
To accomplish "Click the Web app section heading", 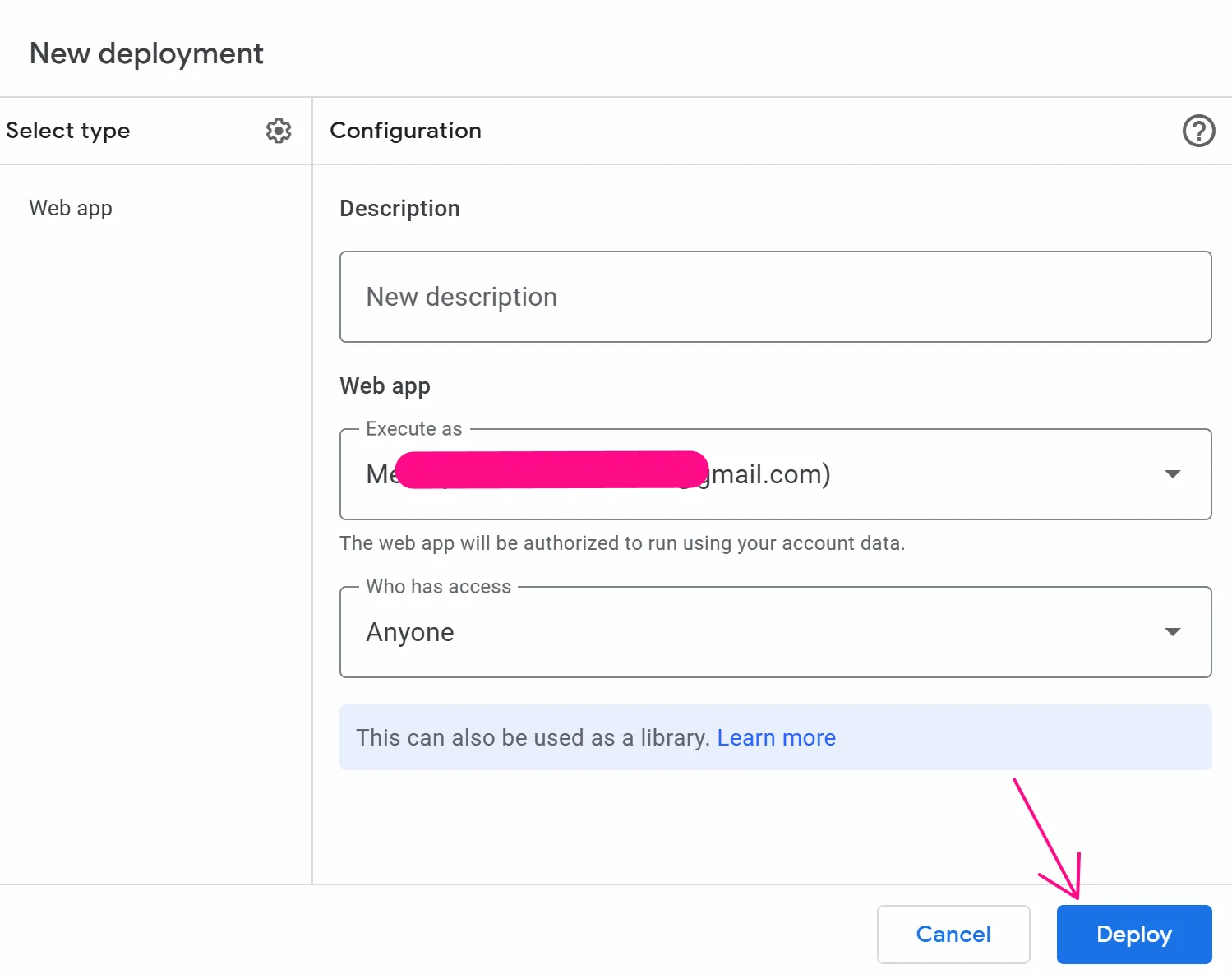I will click(x=385, y=386).
